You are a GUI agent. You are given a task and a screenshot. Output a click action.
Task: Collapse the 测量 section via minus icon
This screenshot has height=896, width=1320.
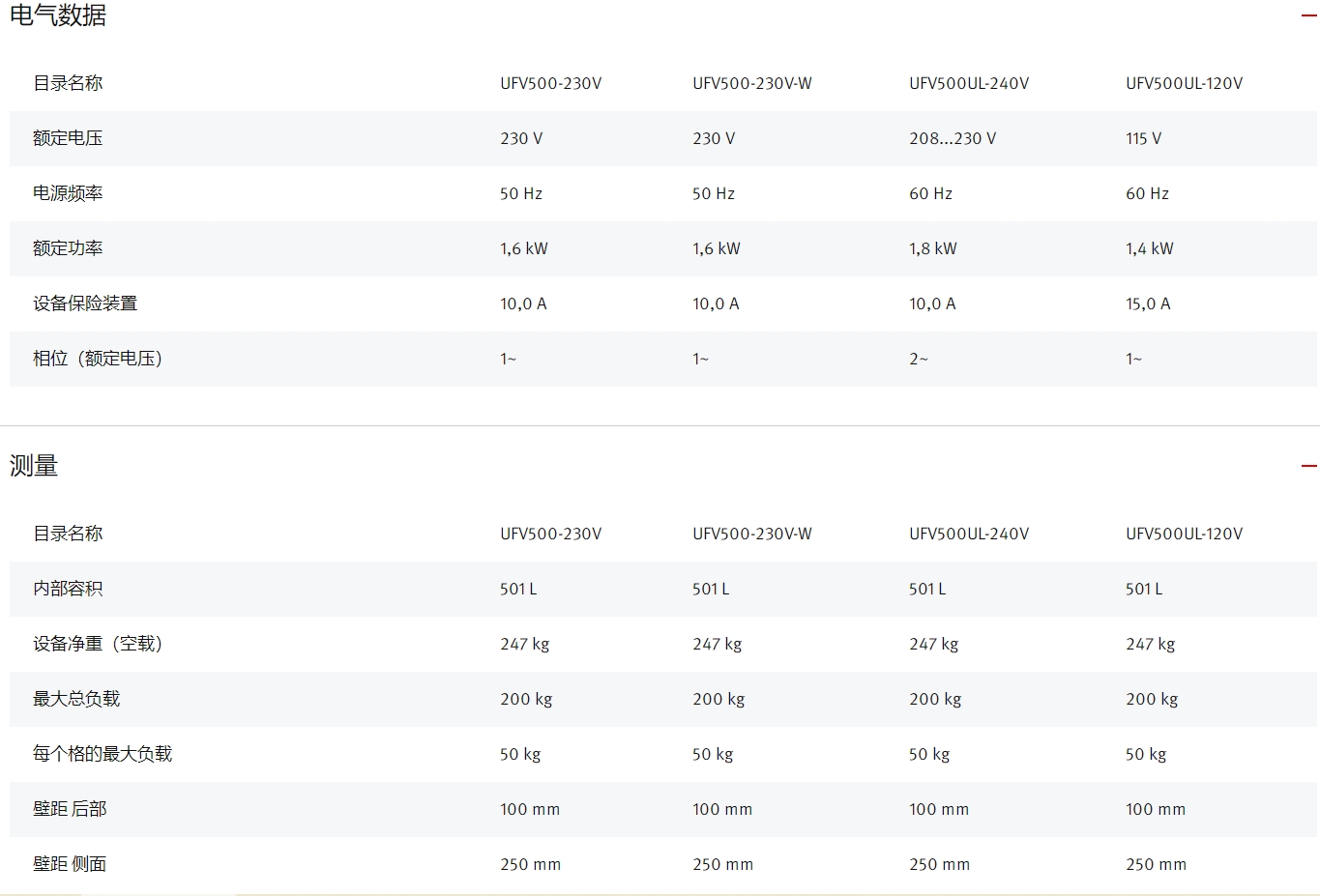coord(1308,466)
